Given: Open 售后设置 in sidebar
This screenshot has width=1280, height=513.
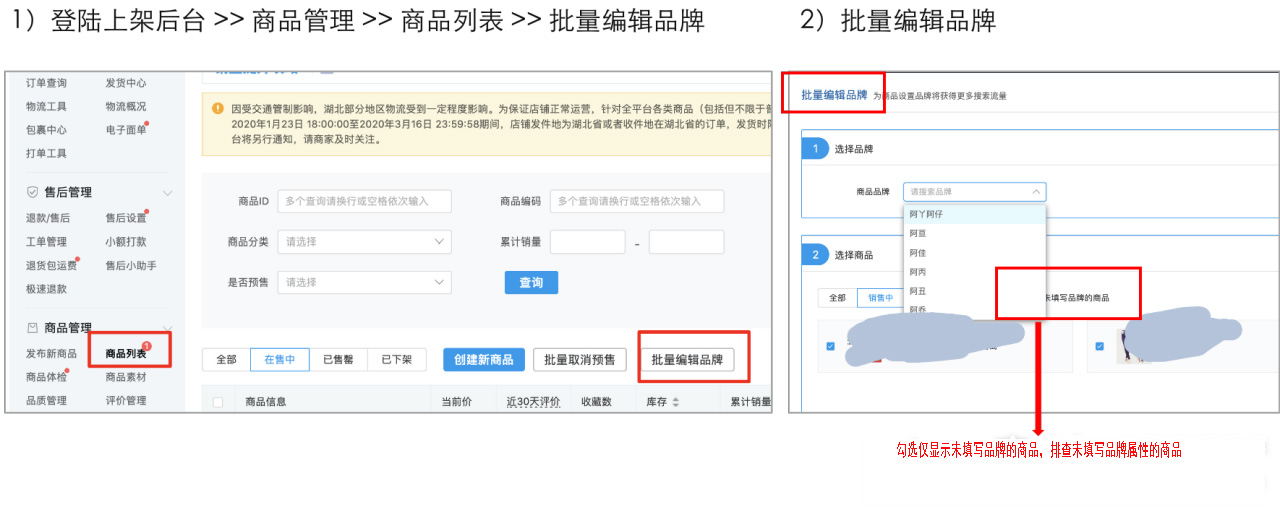Looking at the screenshot, I should pyautogui.click(x=126, y=218).
